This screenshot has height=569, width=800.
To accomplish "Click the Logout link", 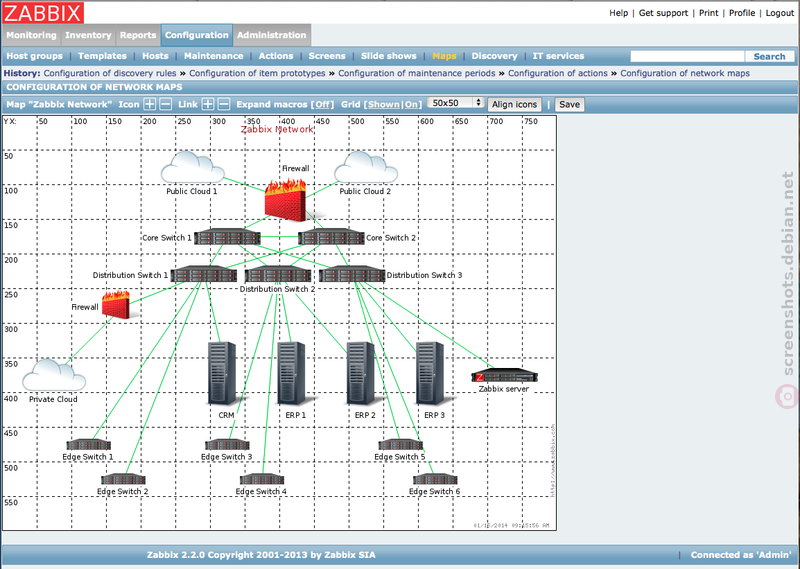I will pos(780,13).
